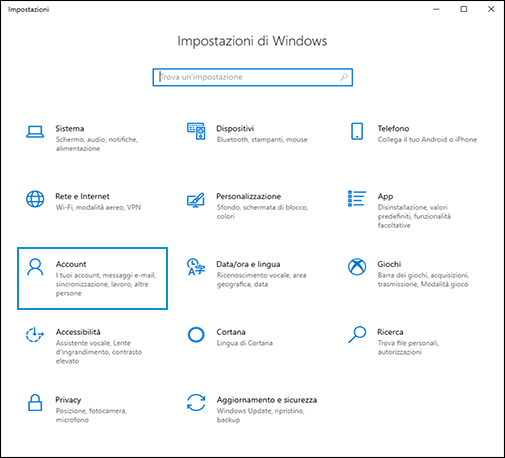Open the App list icon

pyautogui.click(x=357, y=198)
